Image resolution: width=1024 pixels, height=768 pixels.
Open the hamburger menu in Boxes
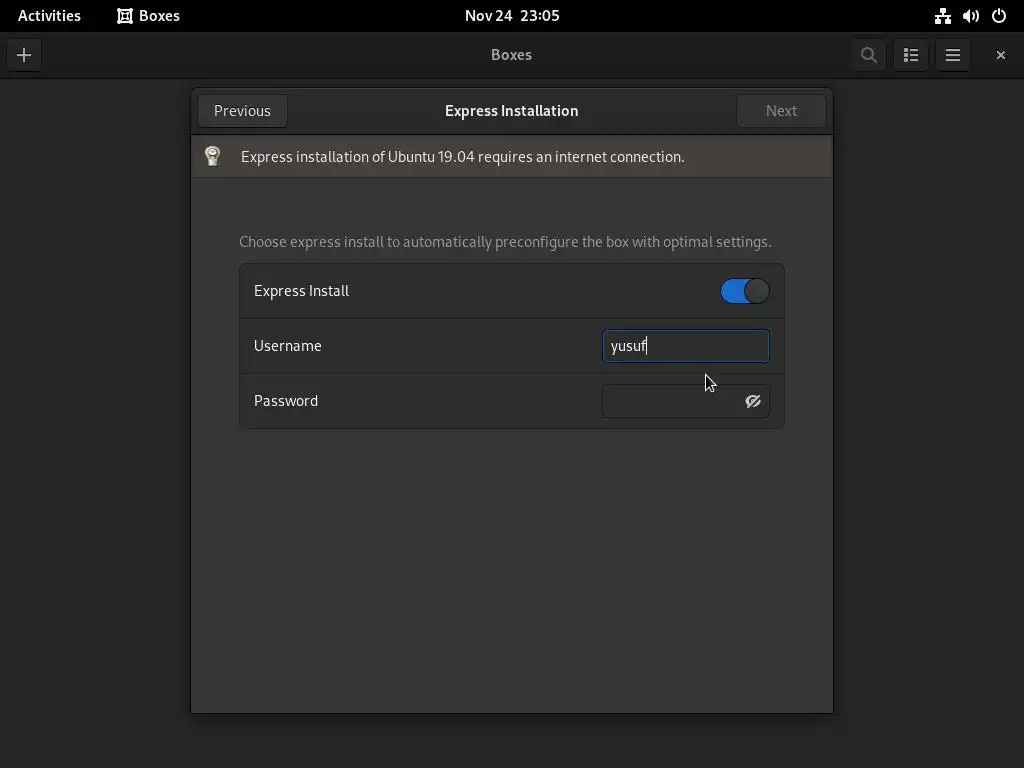pos(953,55)
